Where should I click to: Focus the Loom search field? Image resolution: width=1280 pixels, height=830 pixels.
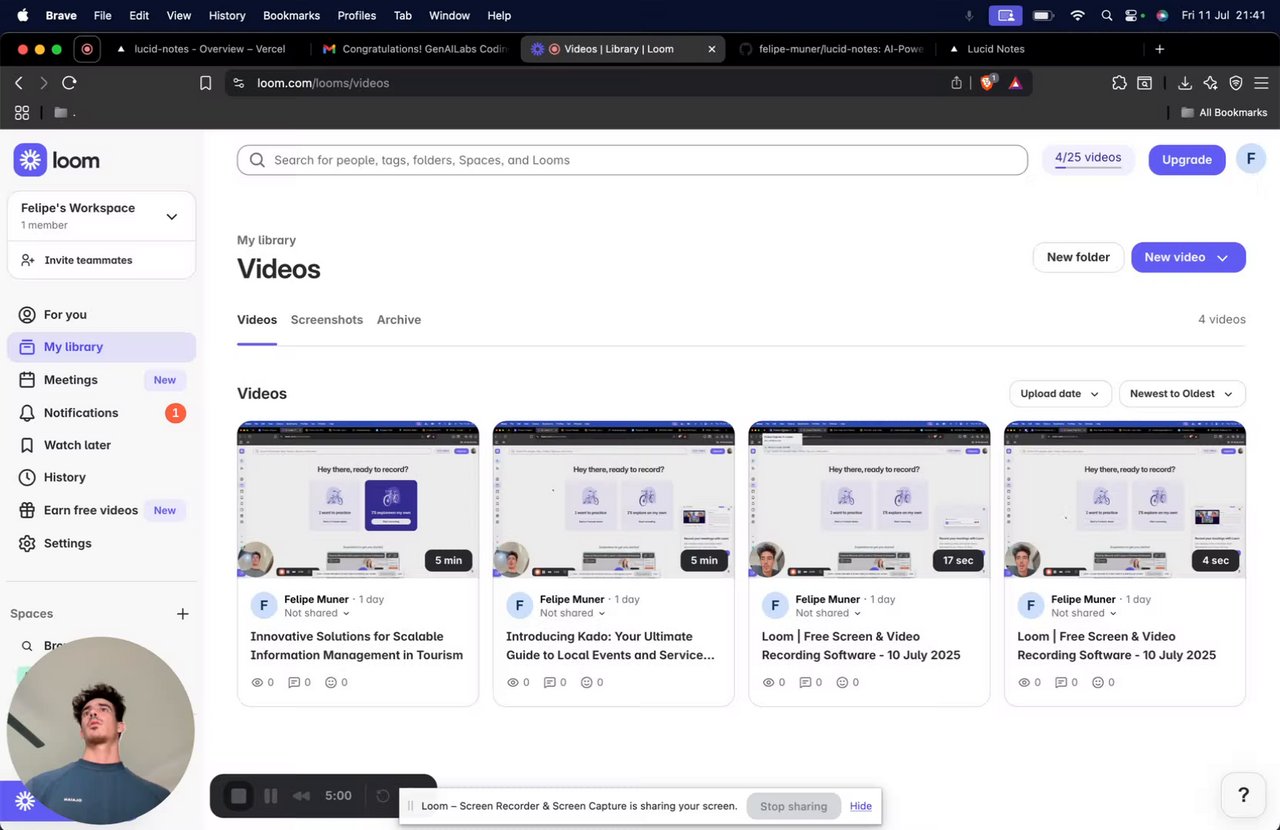(x=632, y=160)
